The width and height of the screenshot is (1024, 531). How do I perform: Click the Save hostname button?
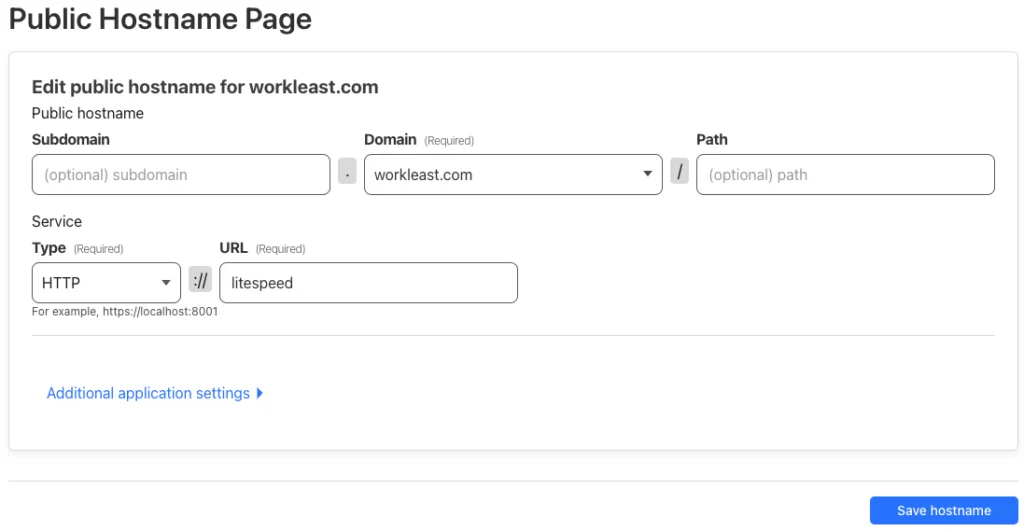(x=944, y=510)
